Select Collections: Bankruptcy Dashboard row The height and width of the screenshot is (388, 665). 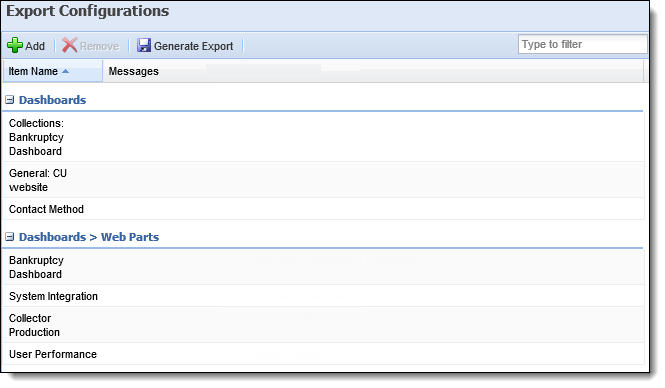323,137
